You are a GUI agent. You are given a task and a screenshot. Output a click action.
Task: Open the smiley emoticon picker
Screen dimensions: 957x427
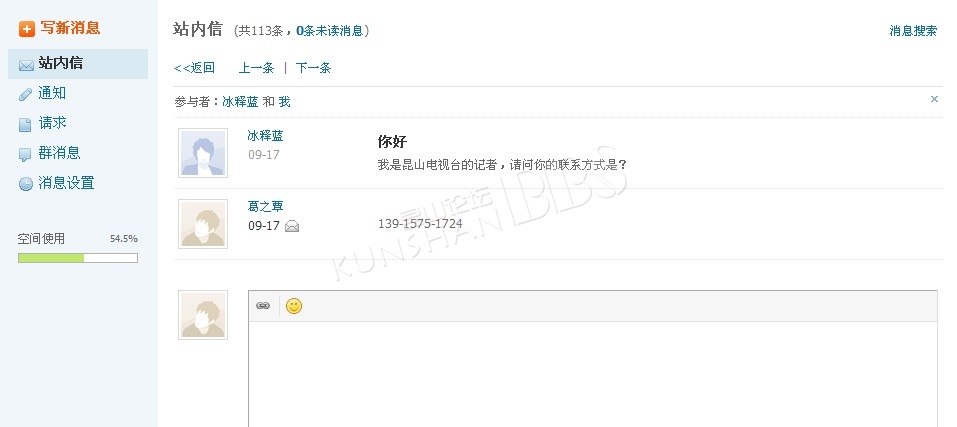[294, 306]
